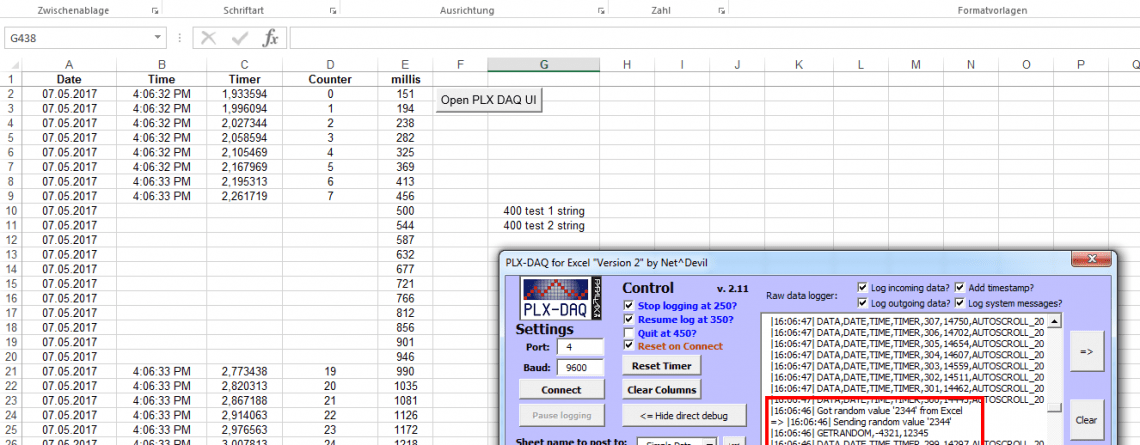Open the sheet name to post dropdown
Screen dimensions: 1140x445
709,441
